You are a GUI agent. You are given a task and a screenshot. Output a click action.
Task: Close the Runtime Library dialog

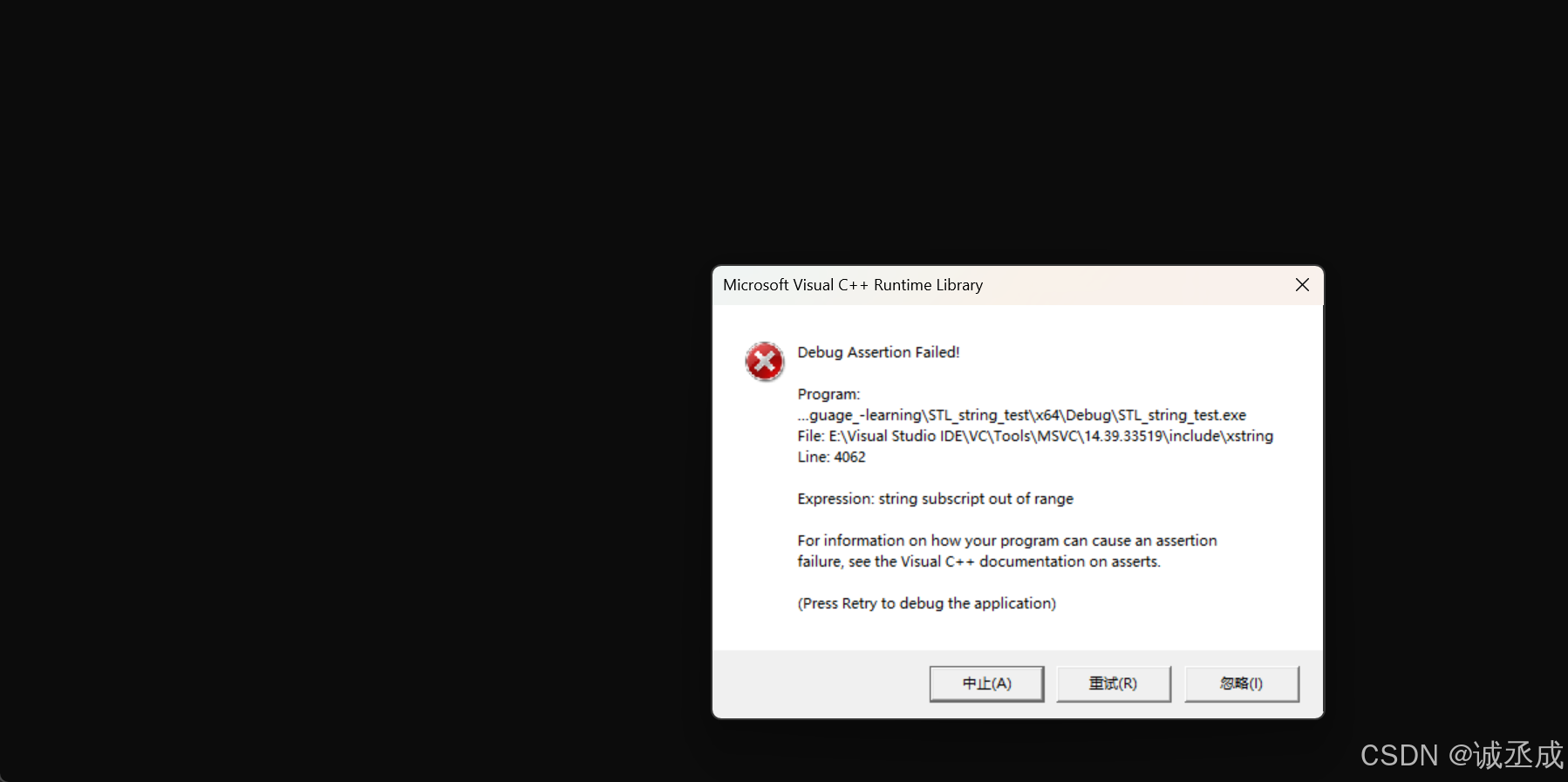(1302, 285)
